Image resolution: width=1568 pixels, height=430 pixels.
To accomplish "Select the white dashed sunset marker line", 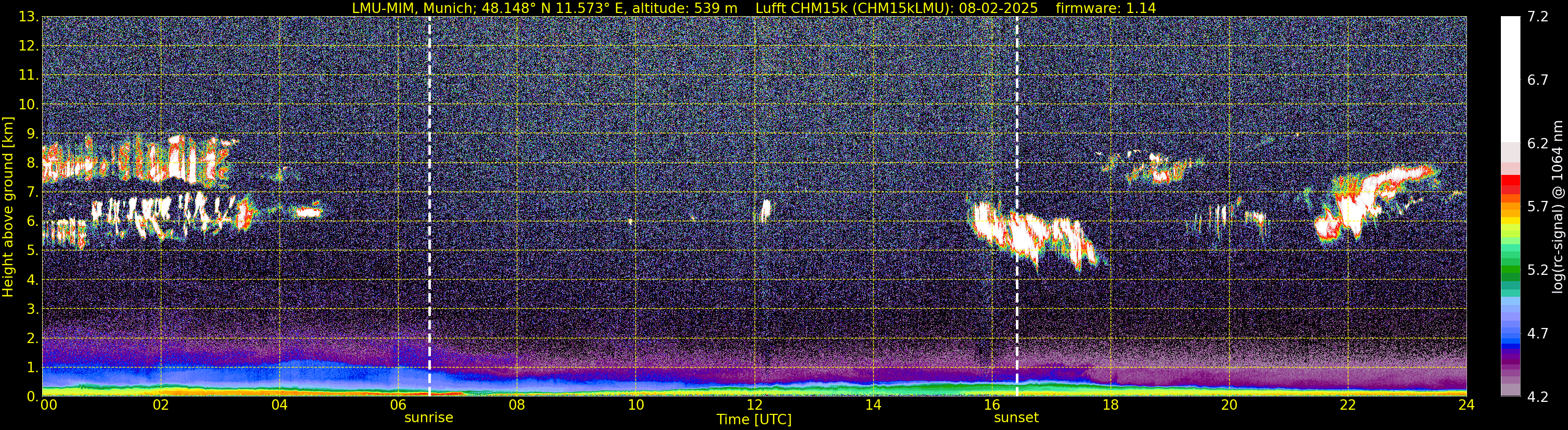I will pos(1016,207).
